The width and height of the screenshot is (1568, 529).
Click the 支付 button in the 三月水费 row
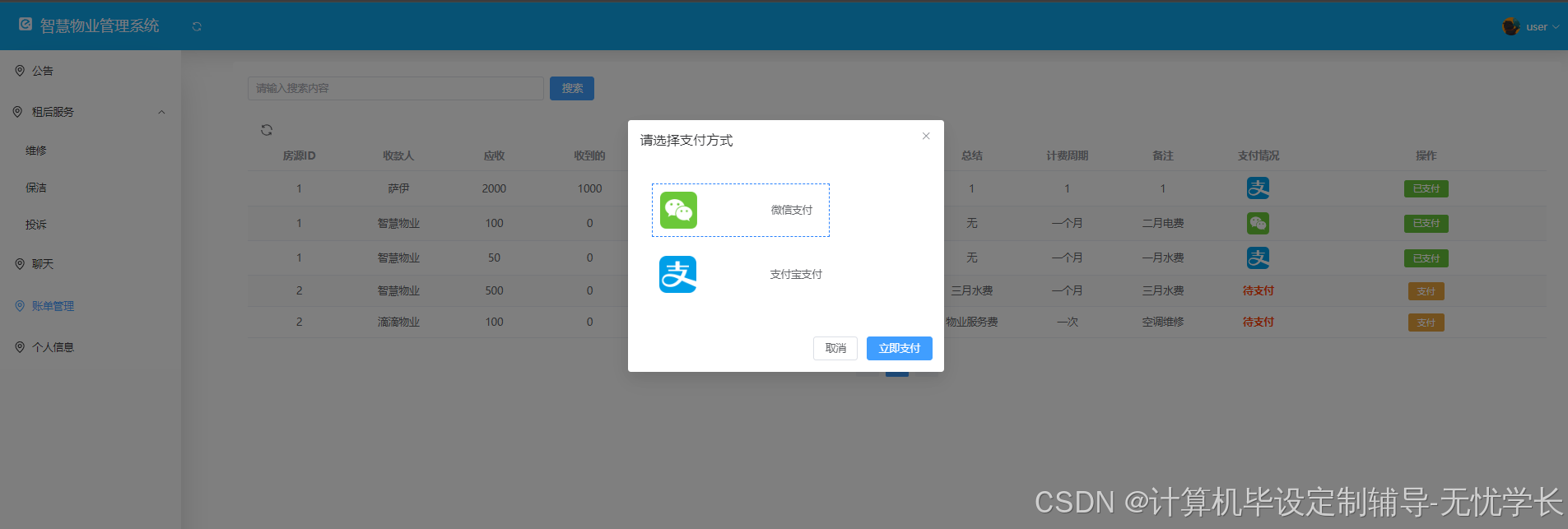pyautogui.click(x=1426, y=291)
